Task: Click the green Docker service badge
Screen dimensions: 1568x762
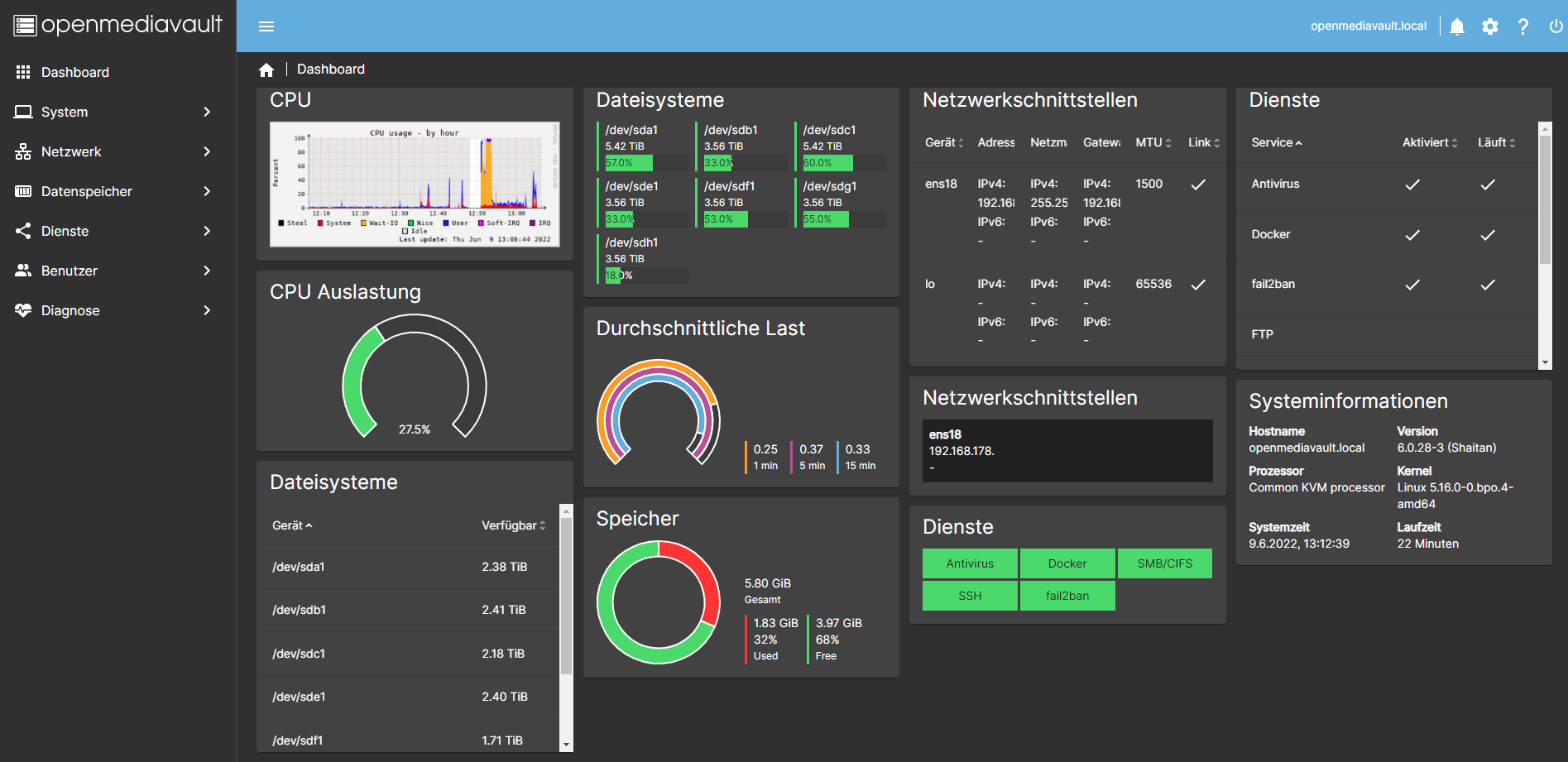Action: click(1067, 563)
